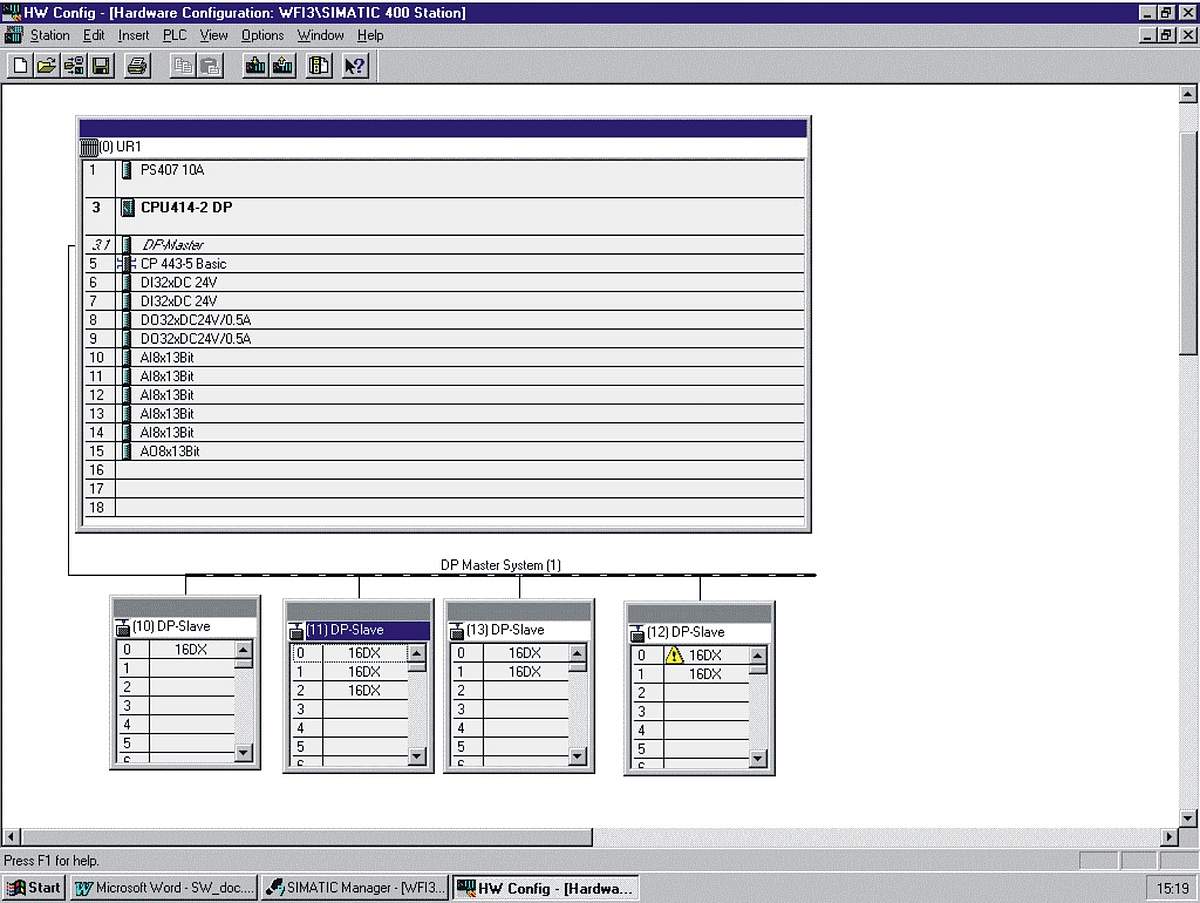Switch to Microsoft Word taskbar button
Viewport: 1200px width, 903px height.
(x=165, y=887)
